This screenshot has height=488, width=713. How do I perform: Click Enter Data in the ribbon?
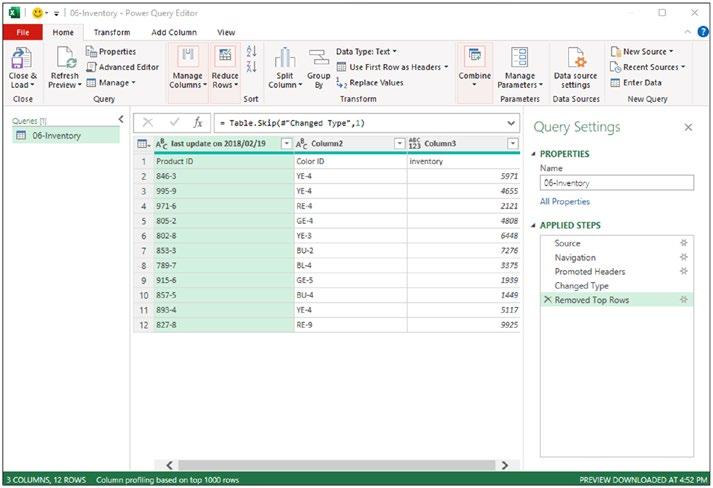click(636, 83)
